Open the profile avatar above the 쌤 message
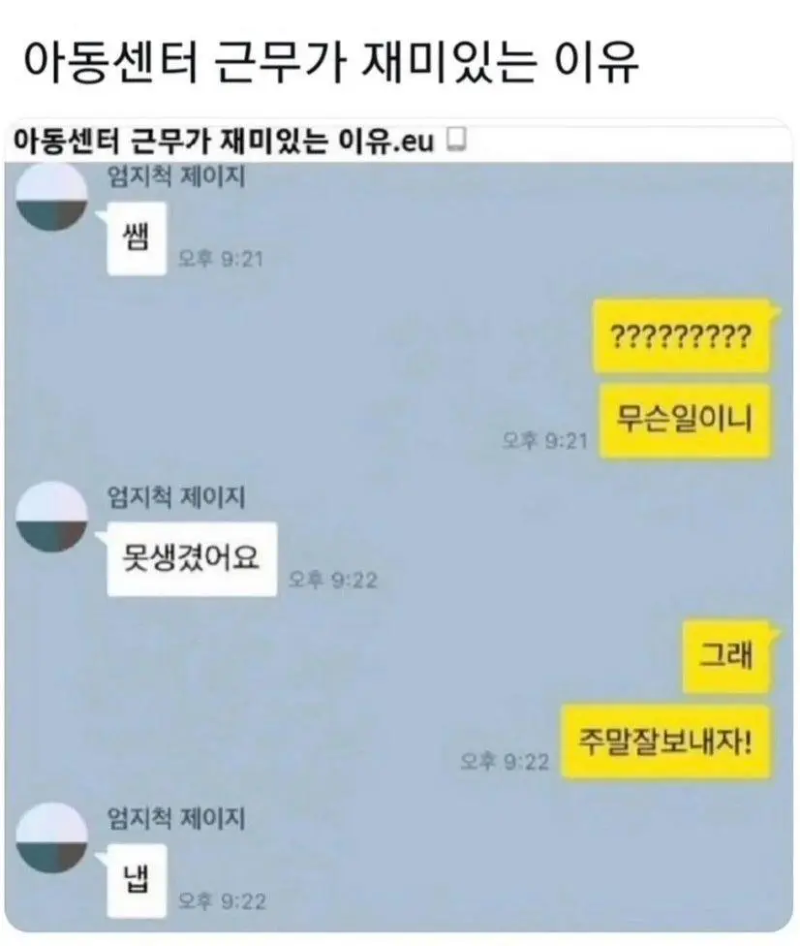800x946 pixels. tap(51, 197)
